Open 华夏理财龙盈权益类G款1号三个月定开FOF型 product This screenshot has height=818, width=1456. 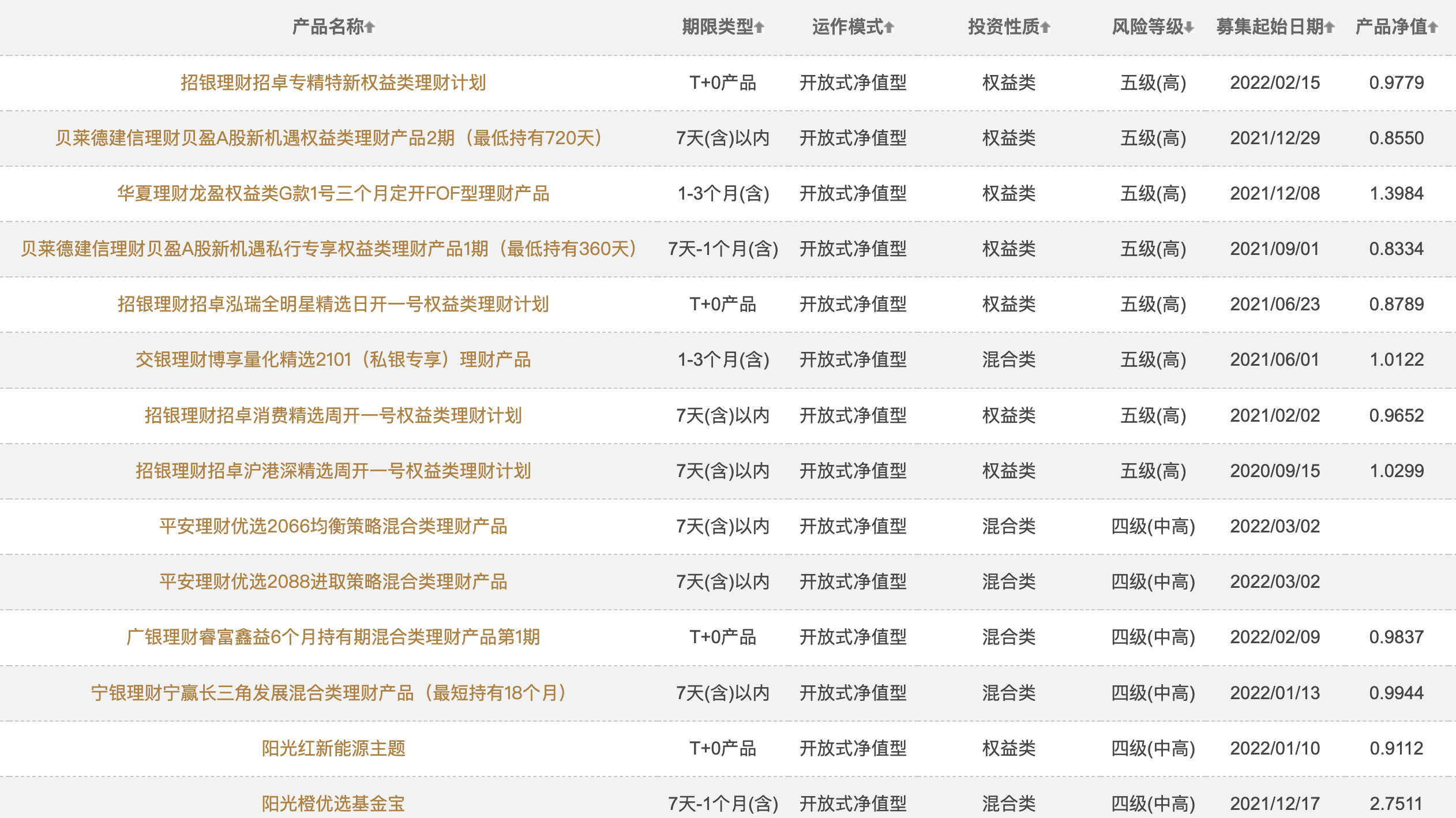(333, 193)
